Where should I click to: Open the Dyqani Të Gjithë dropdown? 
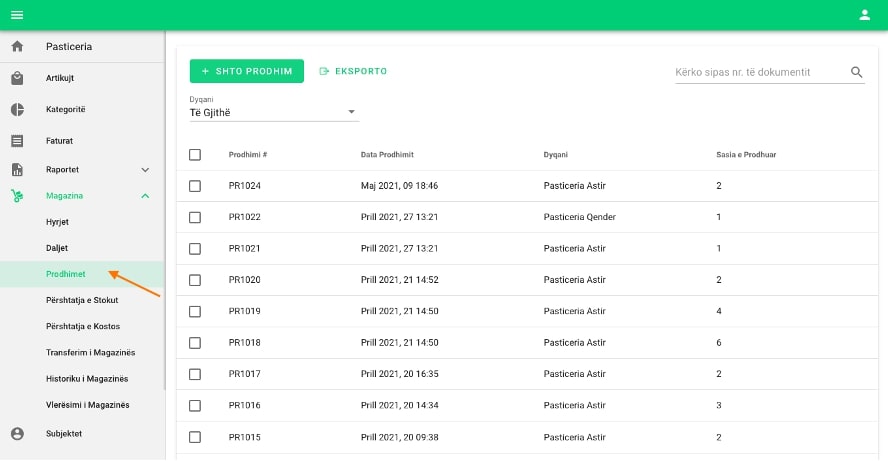point(273,112)
